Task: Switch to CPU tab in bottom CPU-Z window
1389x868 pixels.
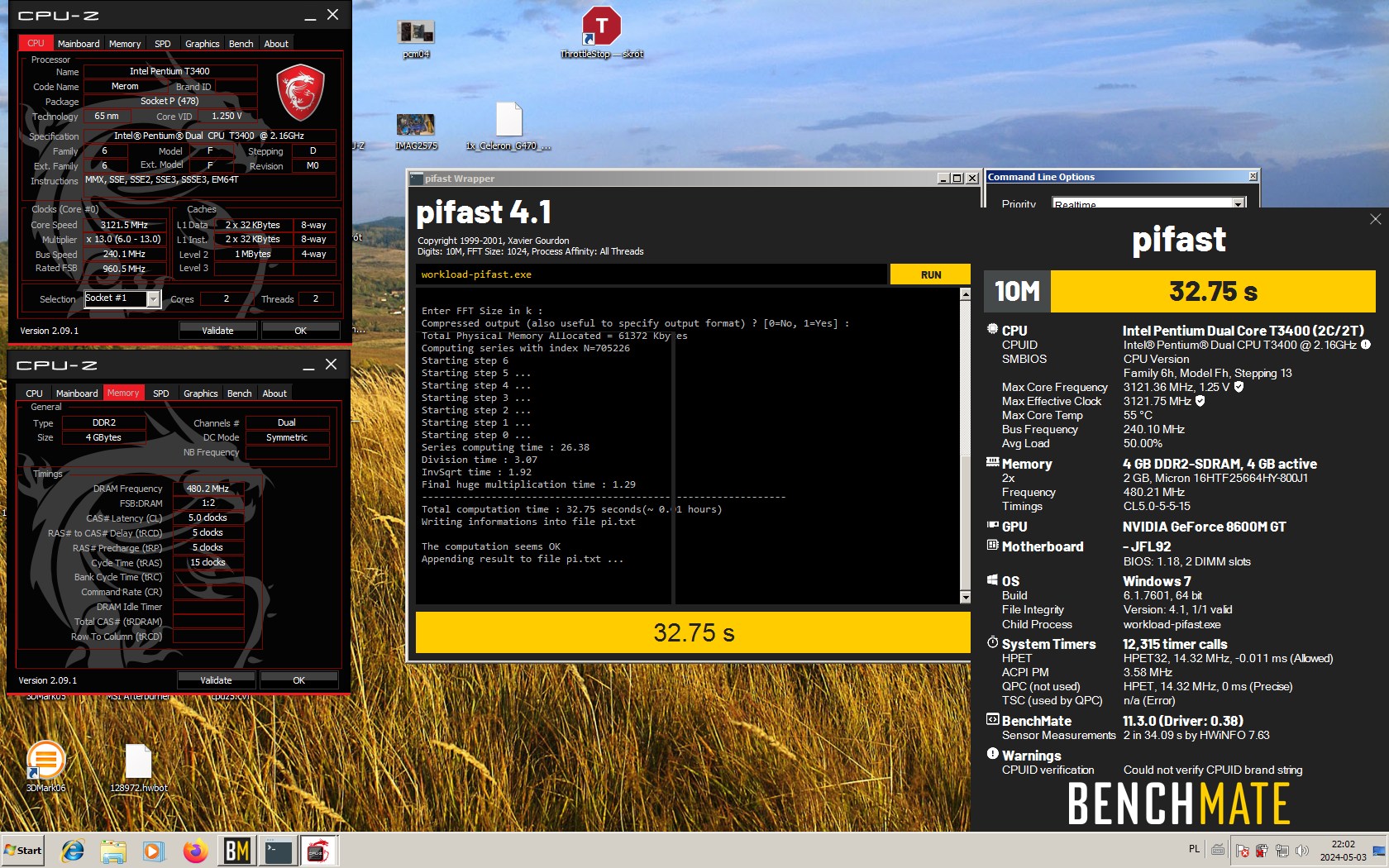Action: tap(34, 393)
